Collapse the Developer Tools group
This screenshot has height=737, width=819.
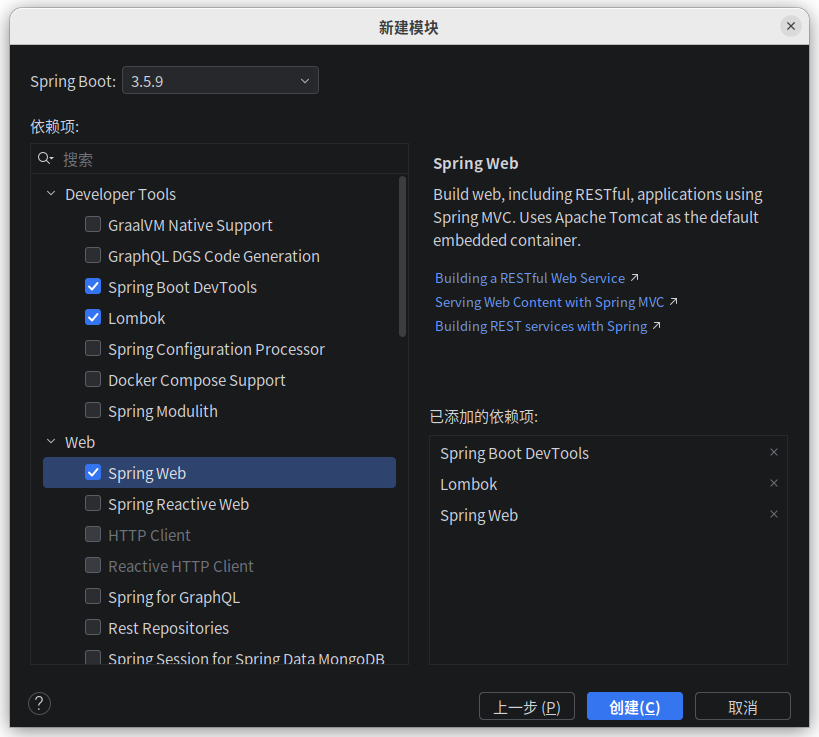click(x=51, y=194)
